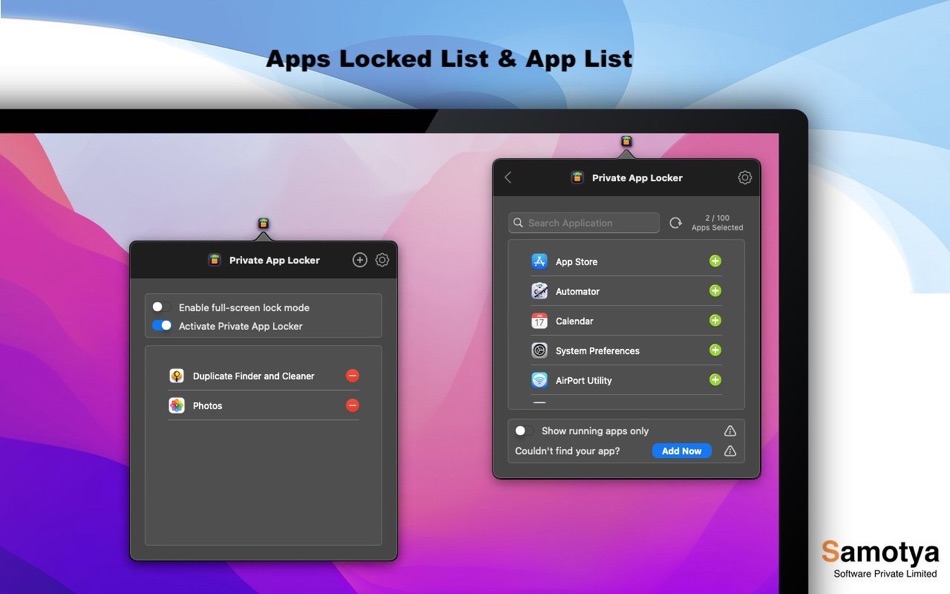Open settings gear in the app list panel
This screenshot has height=594, width=950.
pyautogui.click(x=745, y=178)
